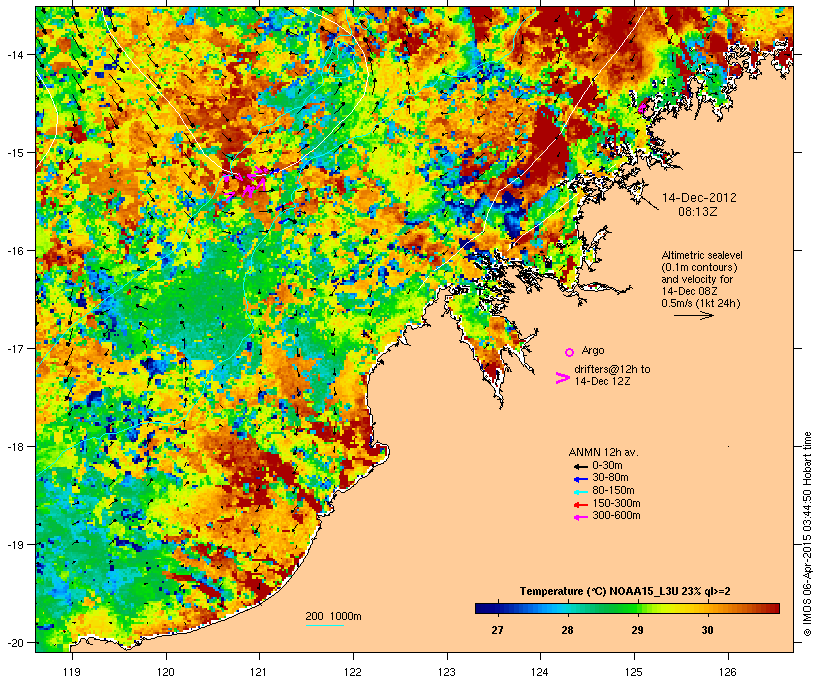Click the 'Argo' legend label
Viewport: 820px width, 680px height.
[x=593, y=350]
